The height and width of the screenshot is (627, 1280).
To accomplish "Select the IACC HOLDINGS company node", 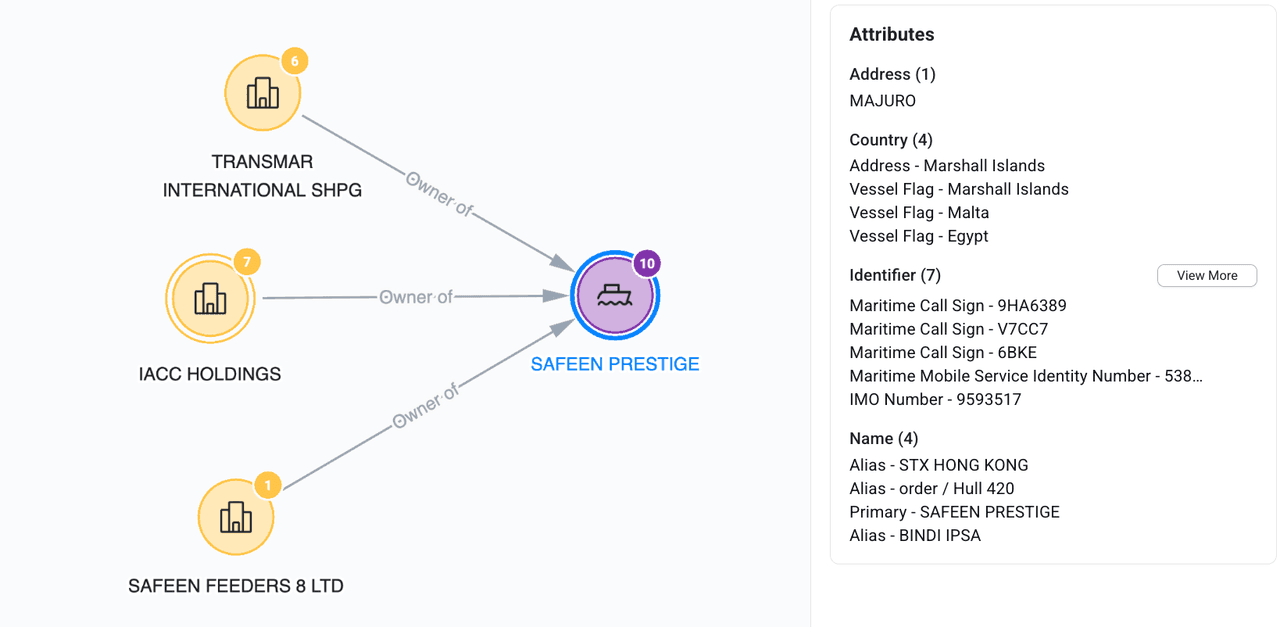I will pos(210,298).
